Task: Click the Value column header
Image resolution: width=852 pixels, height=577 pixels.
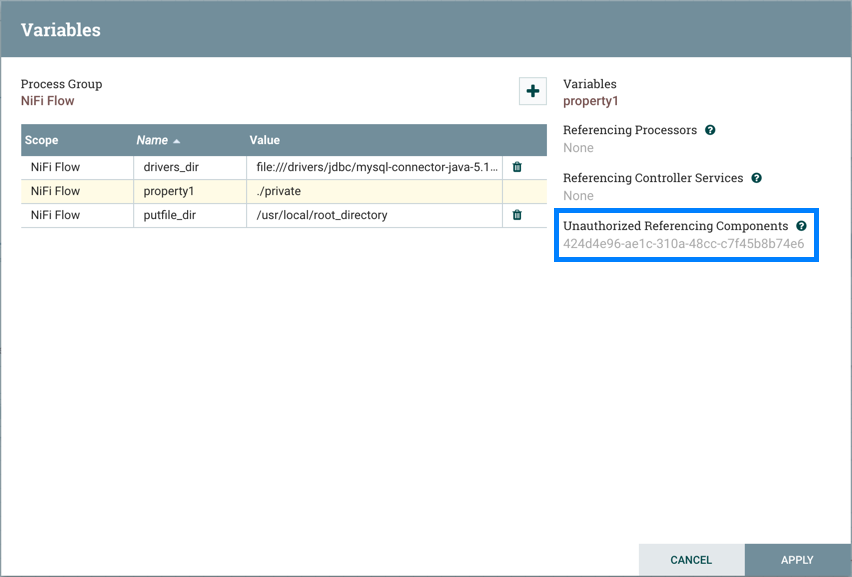Action: (x=265, y=140)
